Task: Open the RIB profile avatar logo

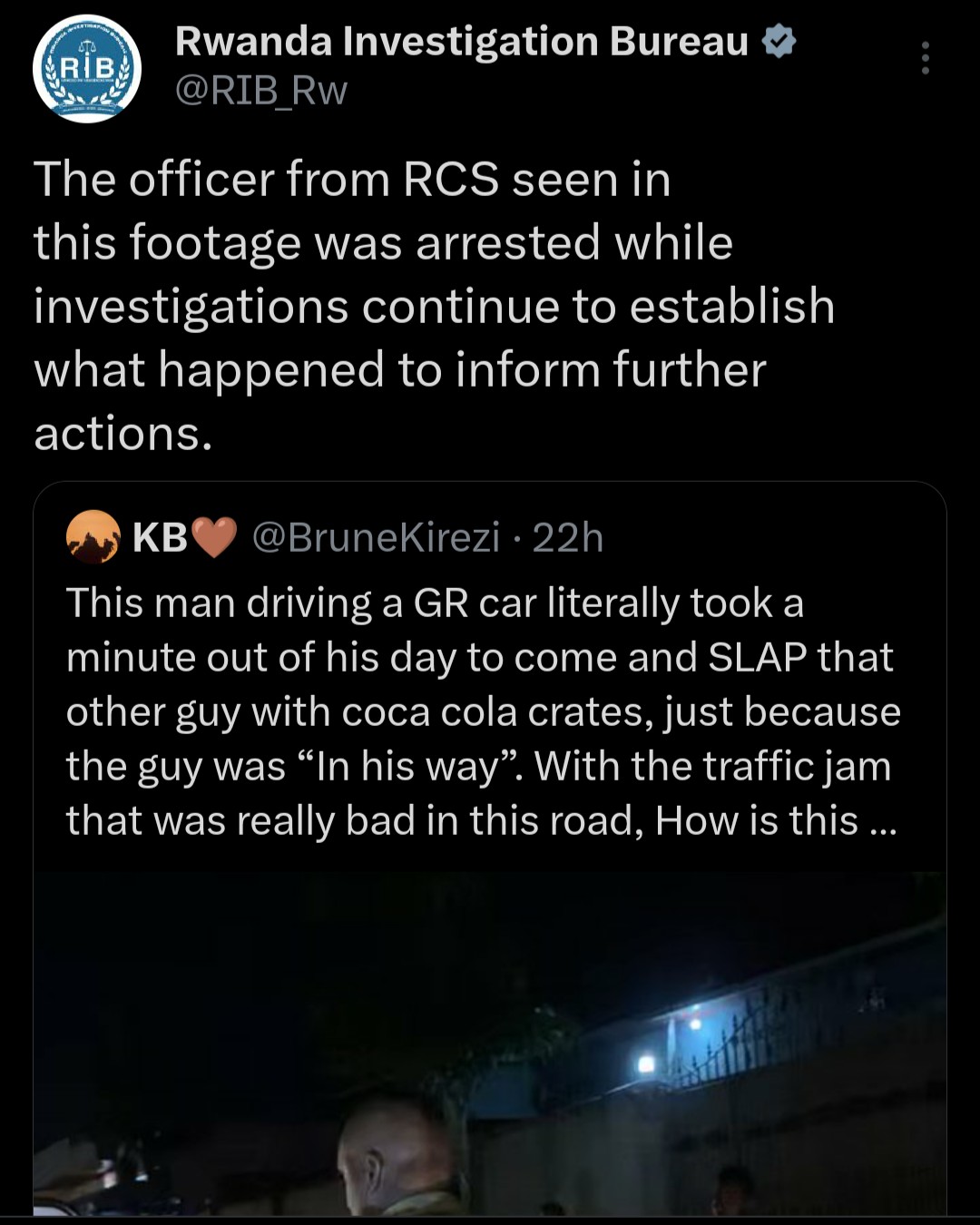Action: tap(87, 69)
